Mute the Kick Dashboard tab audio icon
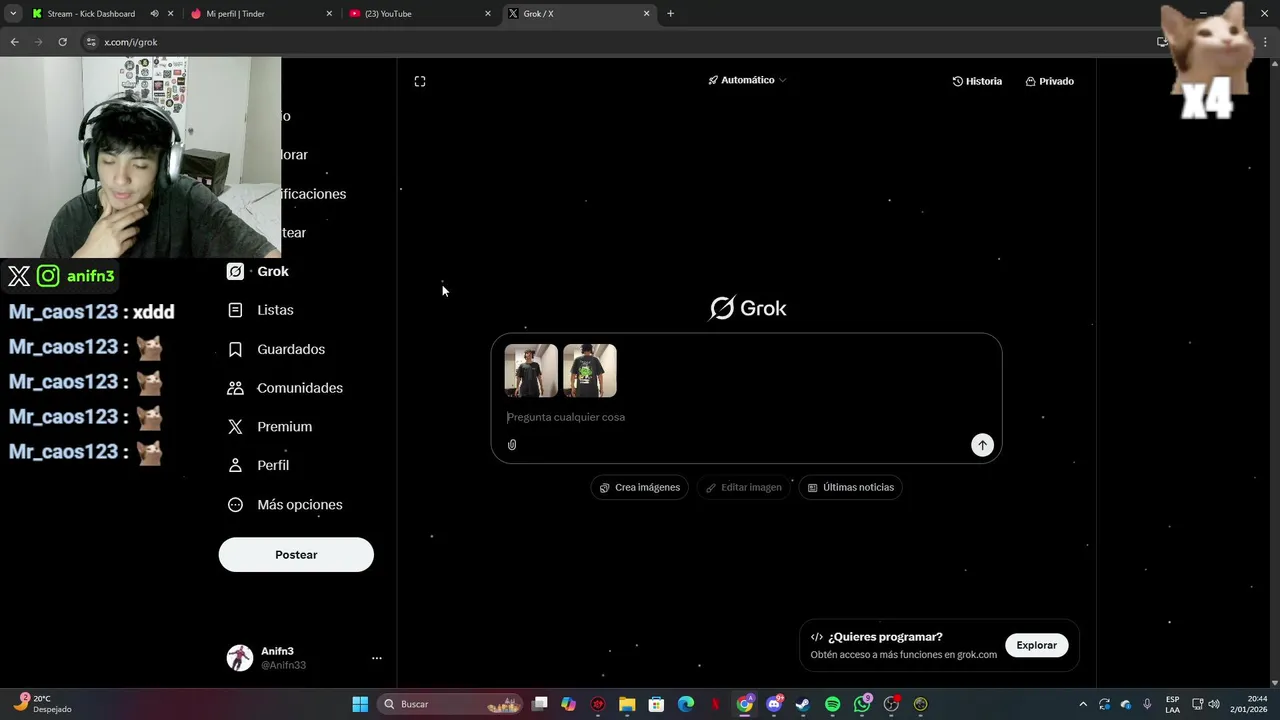This screenshot has width=1280, height=720. coord(154,14)
